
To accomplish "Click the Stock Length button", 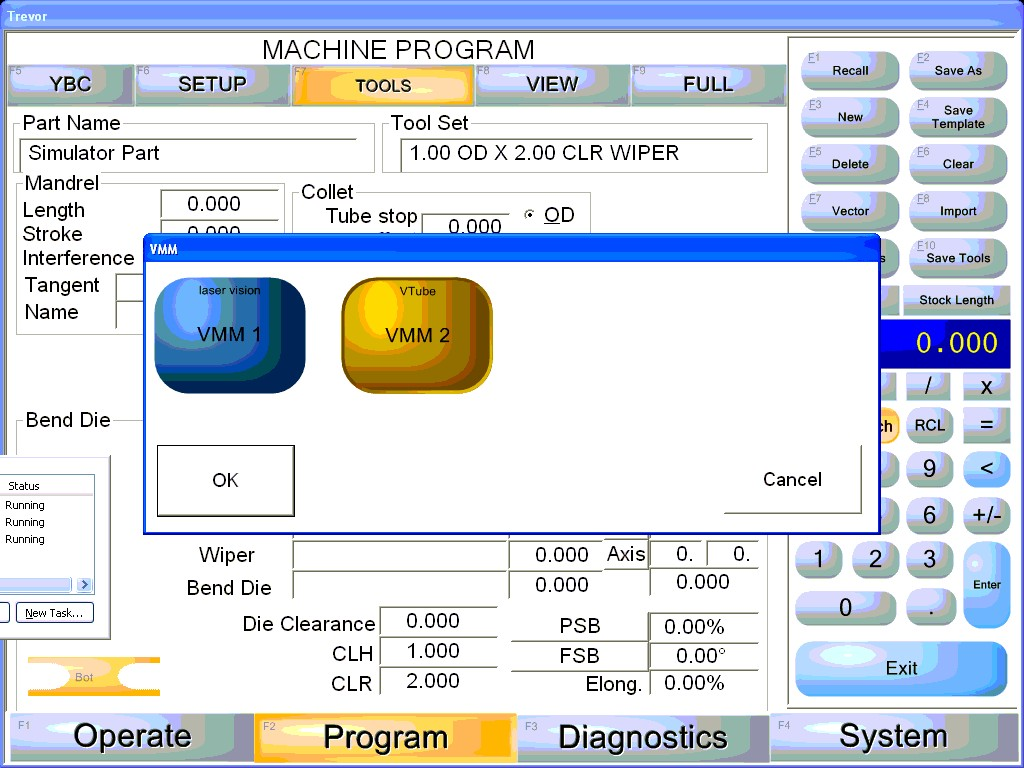I will 956,300.
